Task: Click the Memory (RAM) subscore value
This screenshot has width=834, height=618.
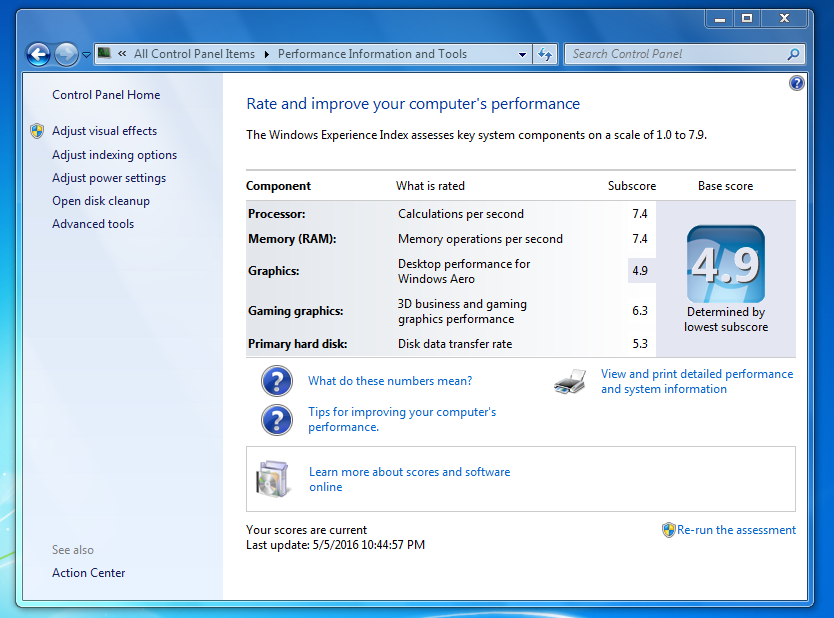Action: point(640,239)
